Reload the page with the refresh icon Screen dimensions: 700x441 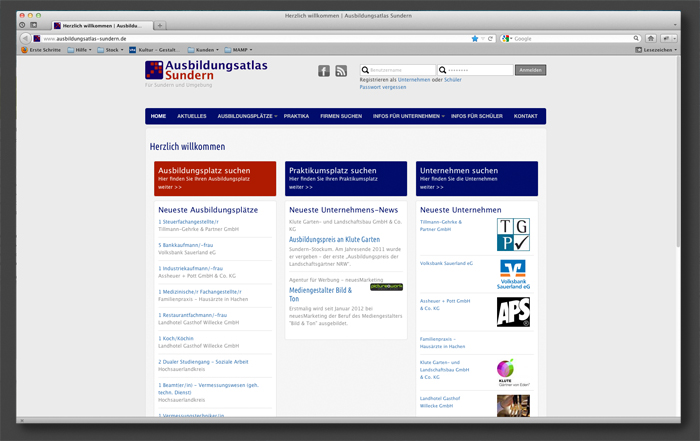(x=490, y=39)
